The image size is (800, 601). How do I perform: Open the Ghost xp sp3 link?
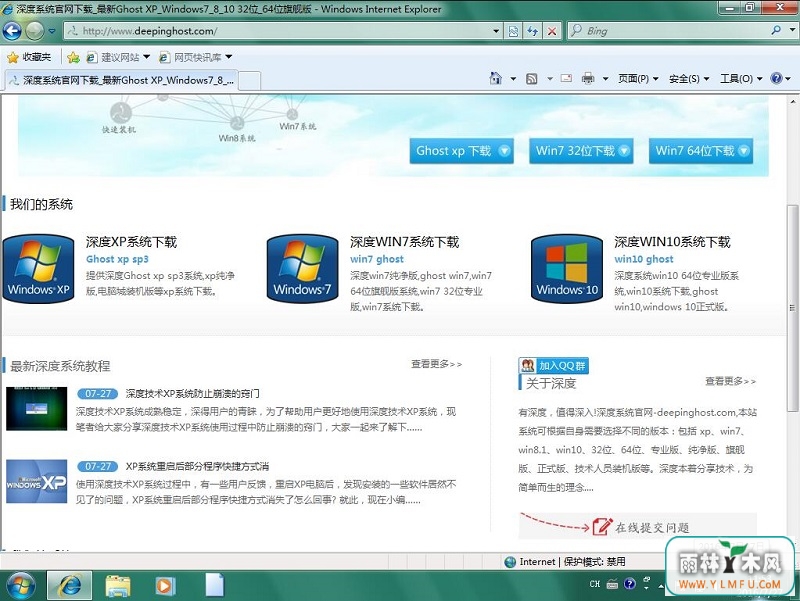[x=117, y=259]
